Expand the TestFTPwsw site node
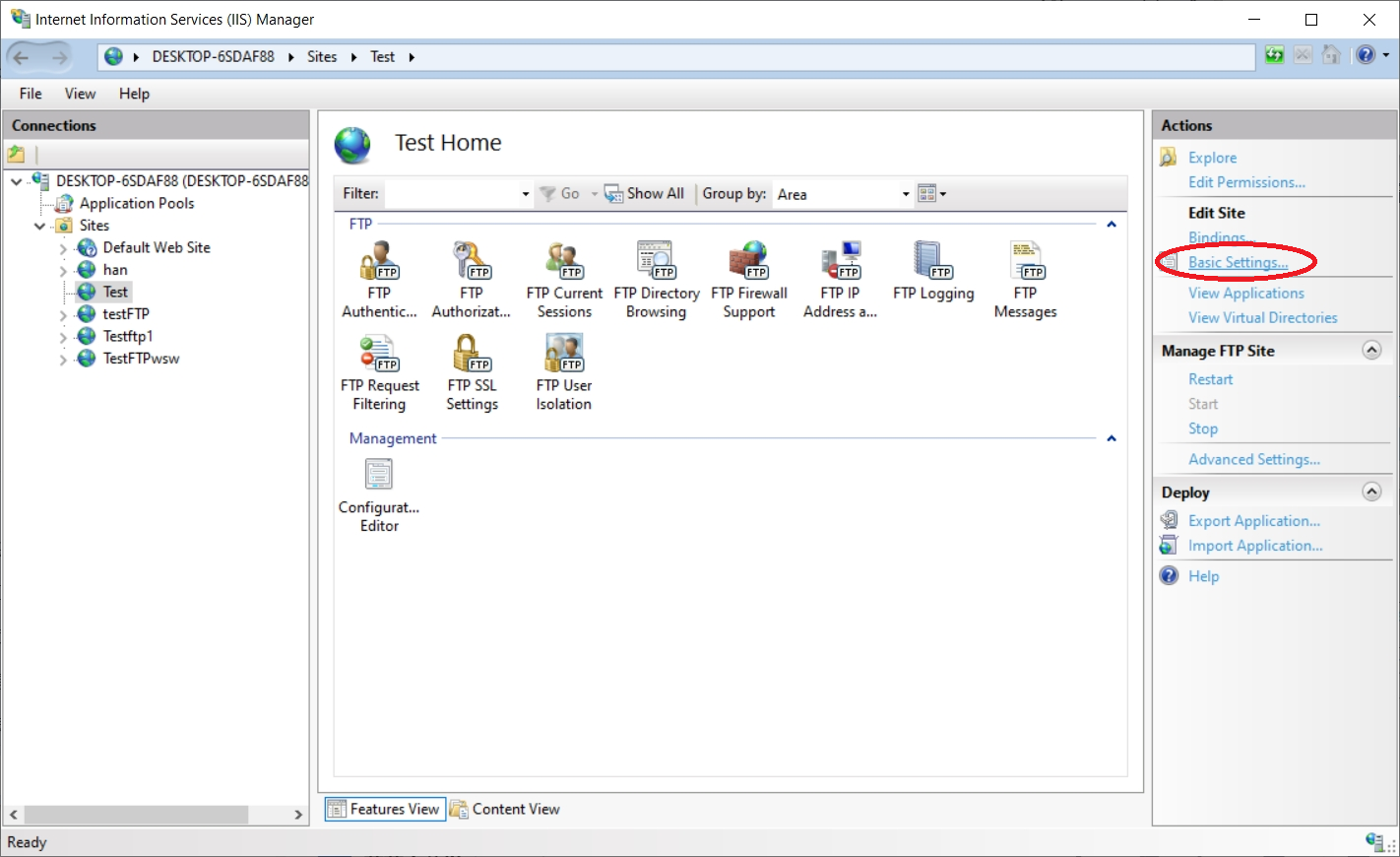This screenshot has height=857, width=1400. tap(63, 360)
